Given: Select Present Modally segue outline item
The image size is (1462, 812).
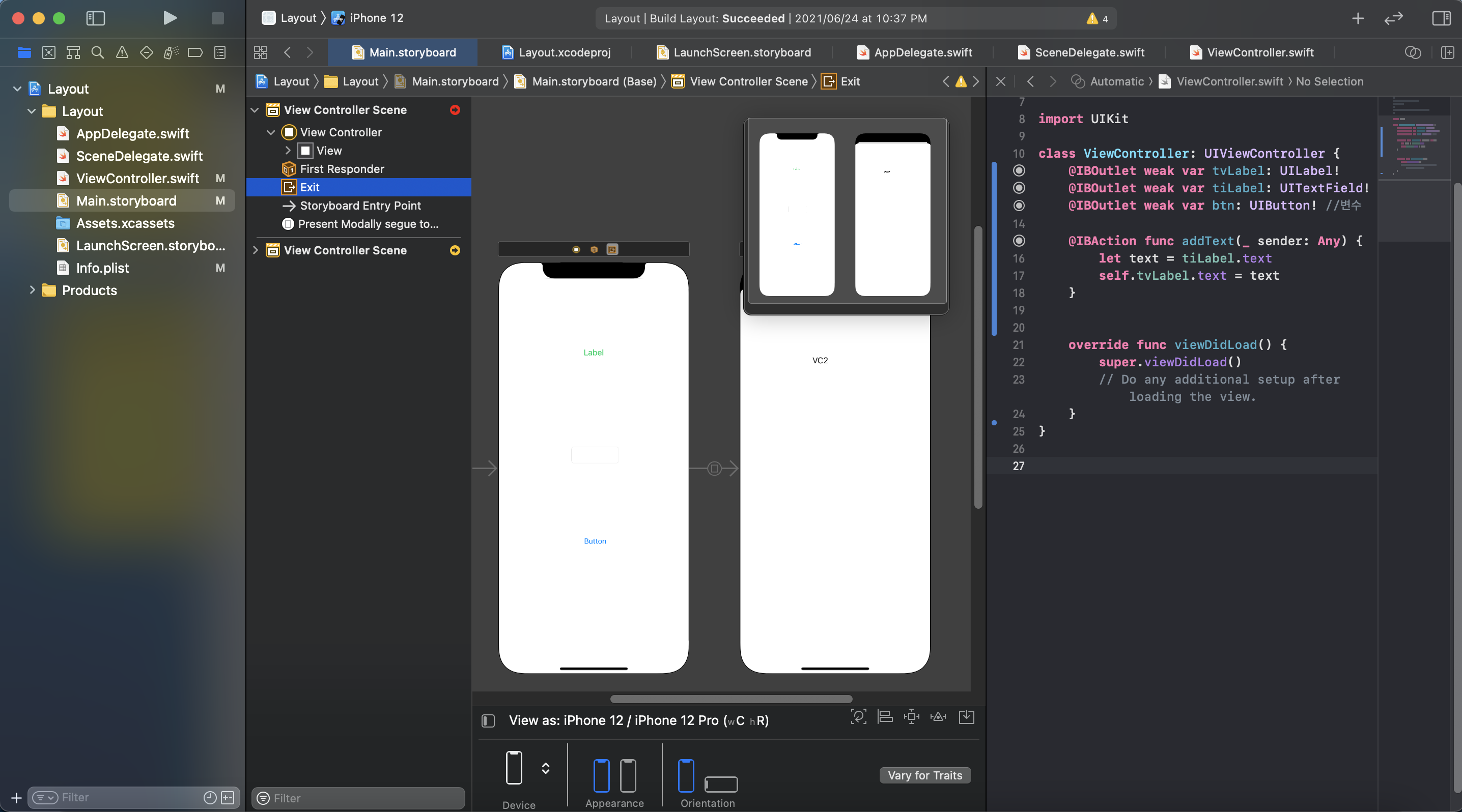Looking at the screenshot, I should point(368,224).
